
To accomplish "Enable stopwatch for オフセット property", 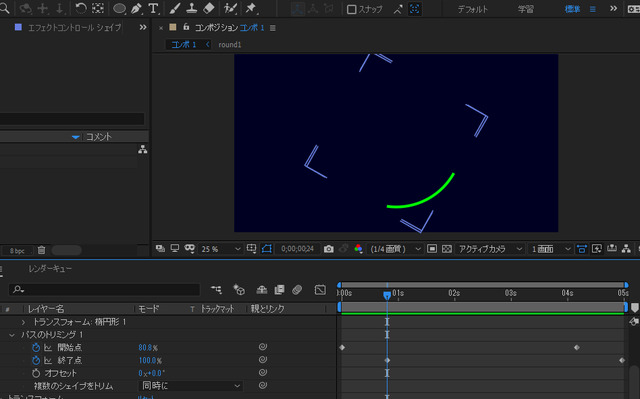I will point(36,373).
